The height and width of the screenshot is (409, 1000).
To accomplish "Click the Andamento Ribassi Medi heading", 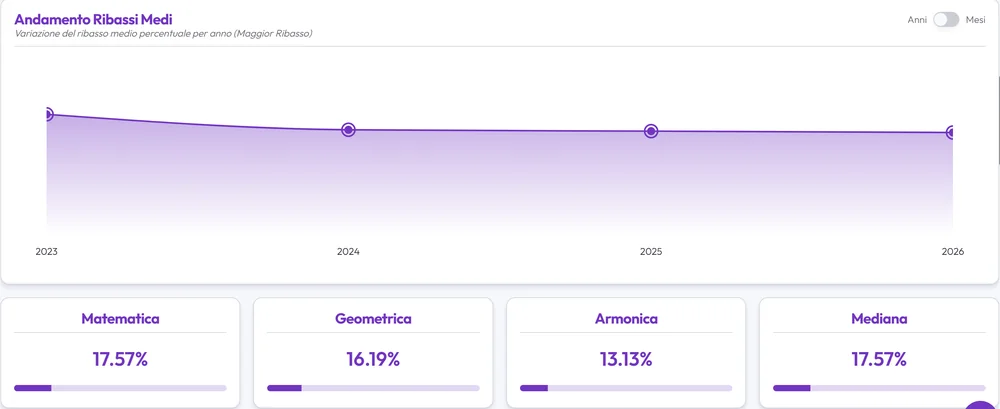I will click(93, 20).
